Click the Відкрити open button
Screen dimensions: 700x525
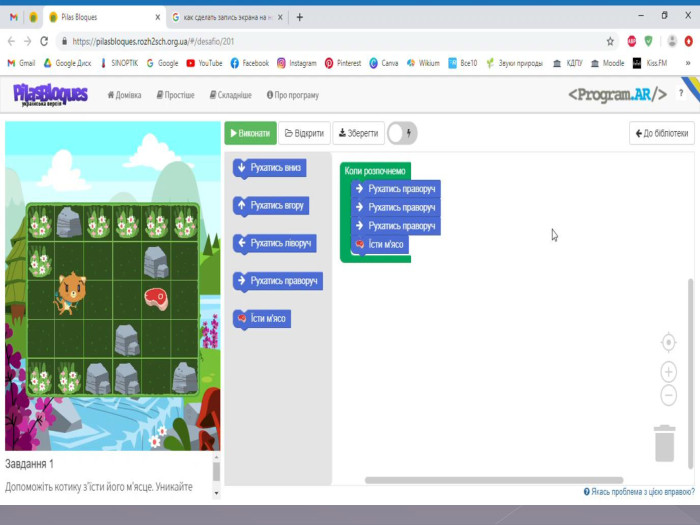[x=303, y=133]
